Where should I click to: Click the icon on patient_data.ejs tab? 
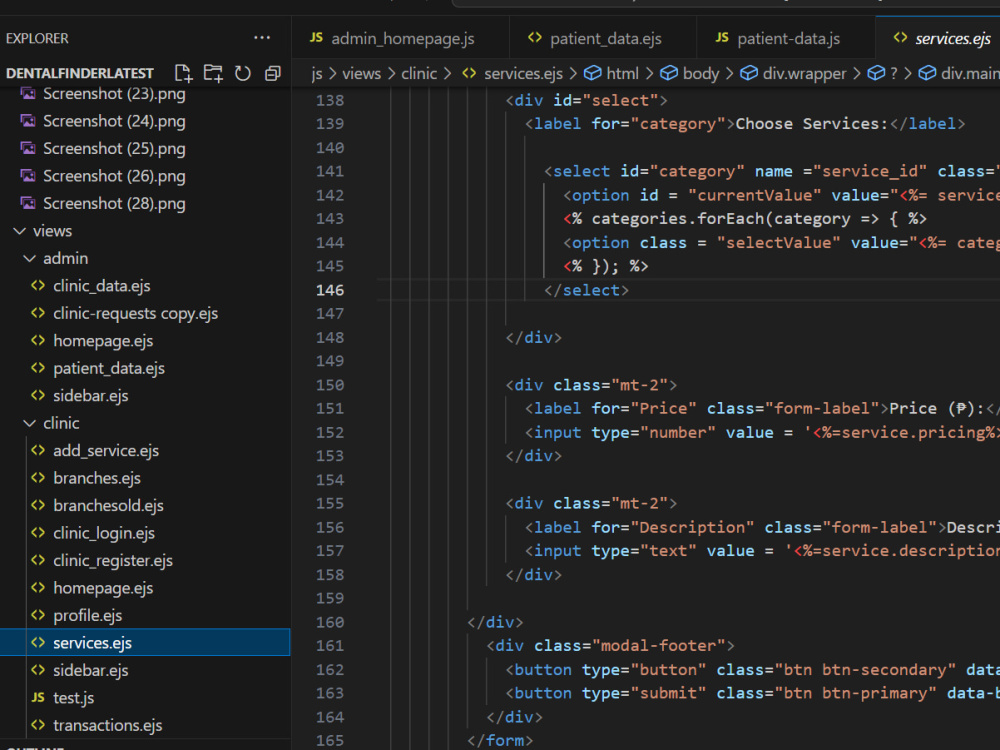pyautogui.click(x=534, y=38)
